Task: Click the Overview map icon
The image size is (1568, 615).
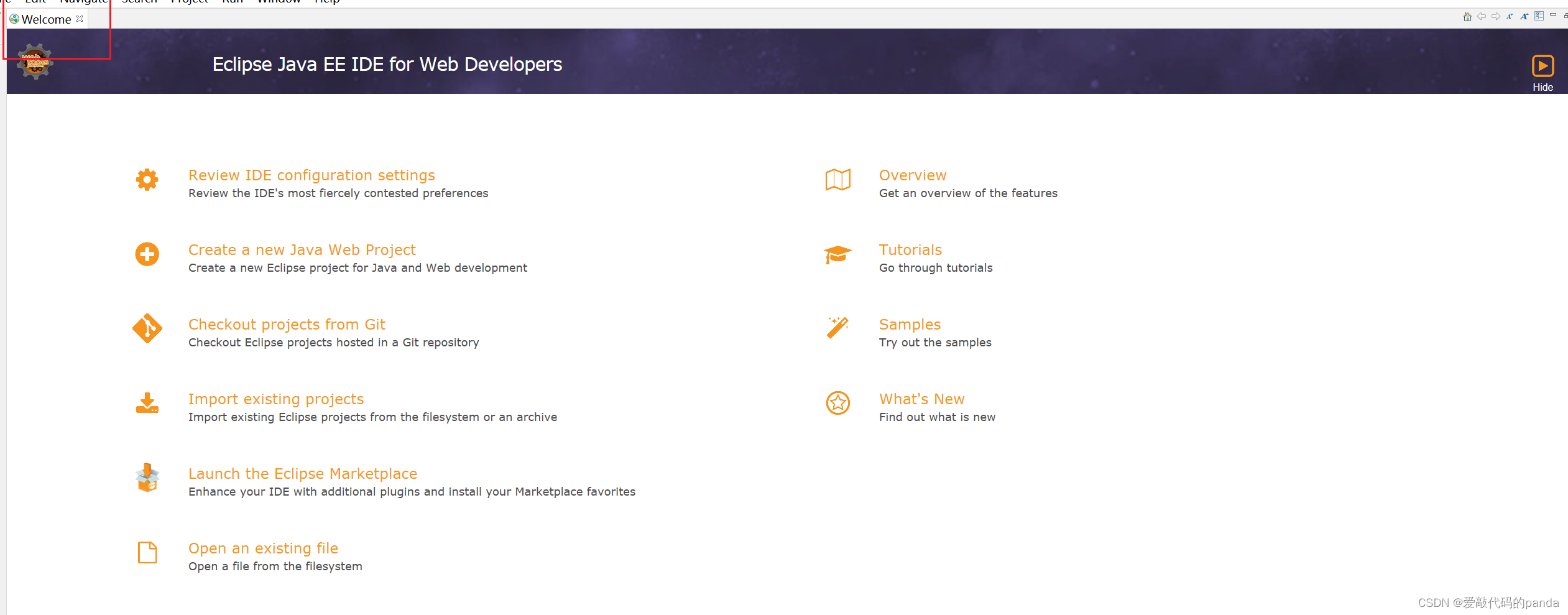Action: [838, 180]
